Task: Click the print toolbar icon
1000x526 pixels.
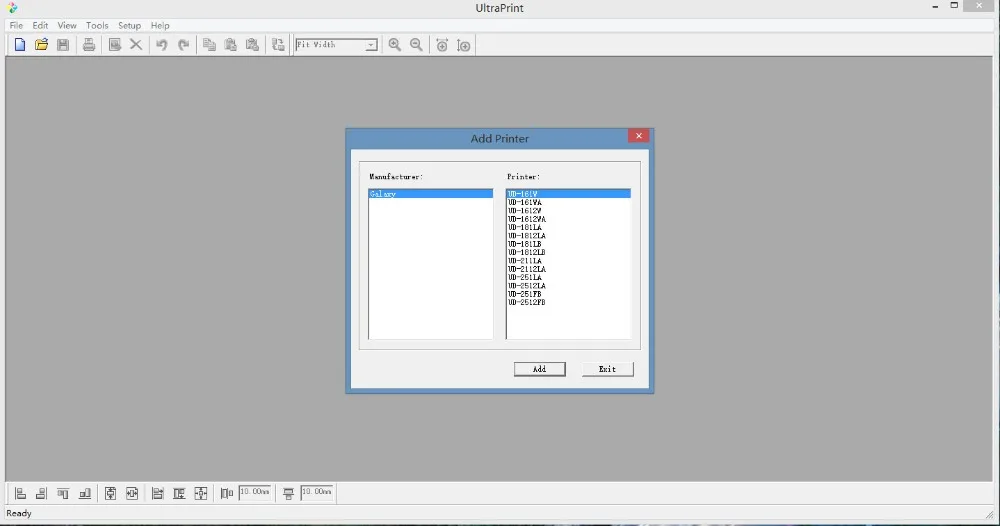Action: [89, 45]
